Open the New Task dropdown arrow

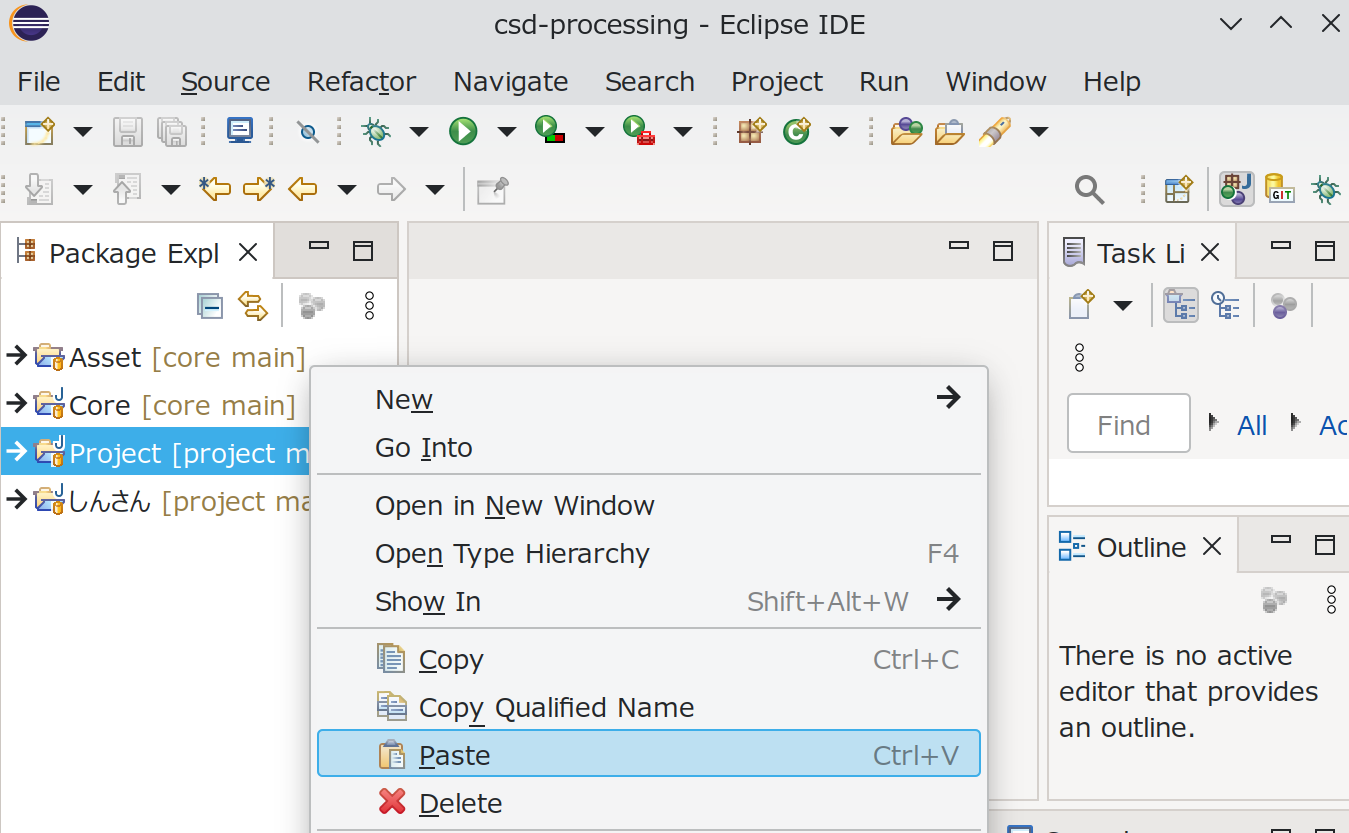point(1123,305)
